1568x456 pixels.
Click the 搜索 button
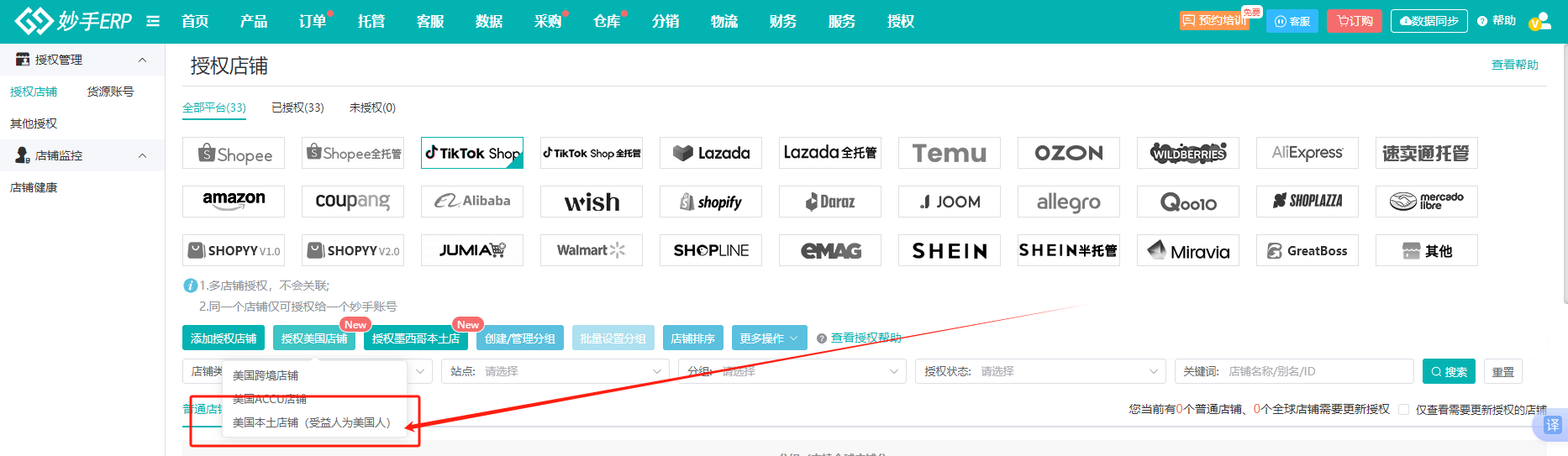click(1450, 371)
